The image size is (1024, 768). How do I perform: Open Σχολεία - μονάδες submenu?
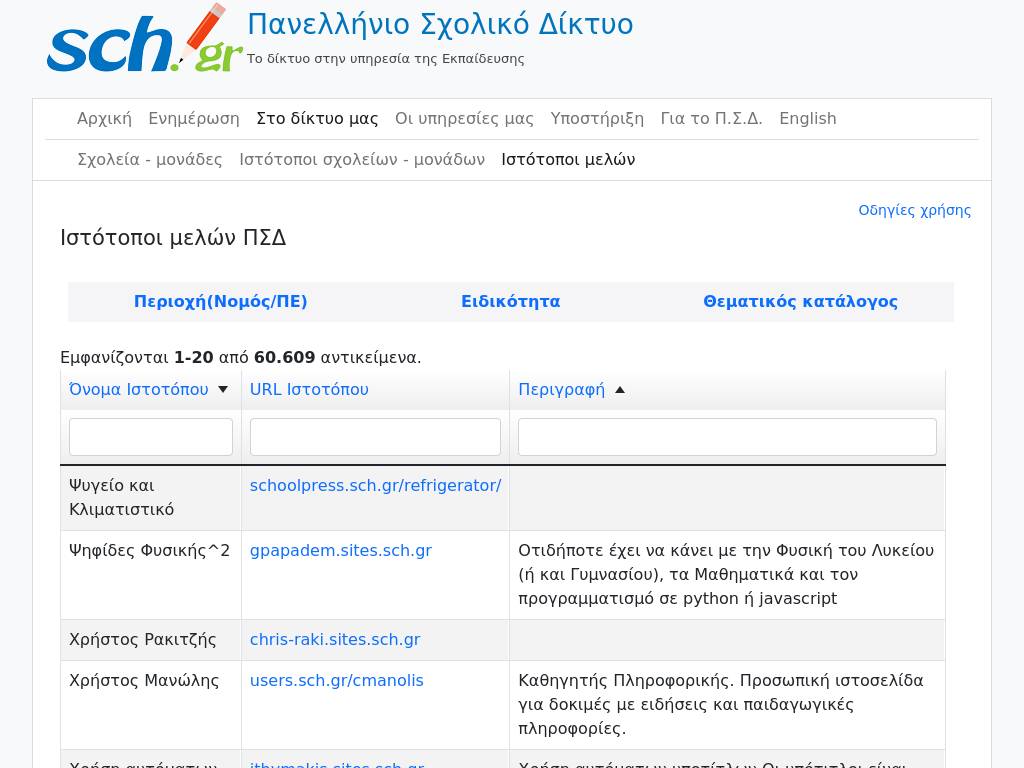[x=150, y=159]
